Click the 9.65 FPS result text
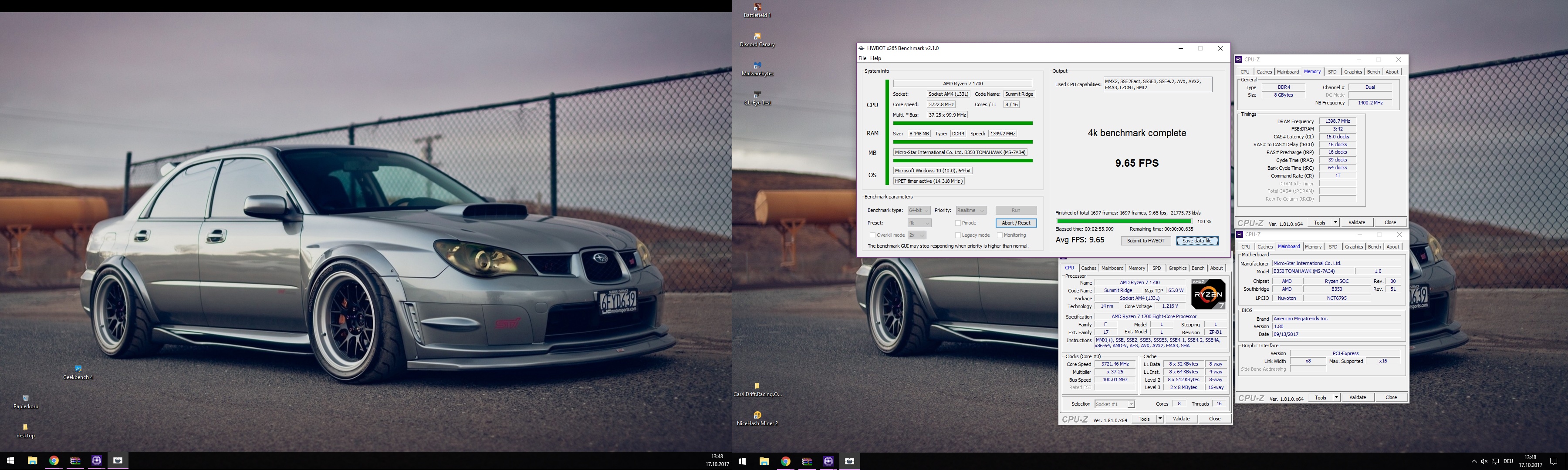Viewport: 1568px width, 470px height. 1136,163
